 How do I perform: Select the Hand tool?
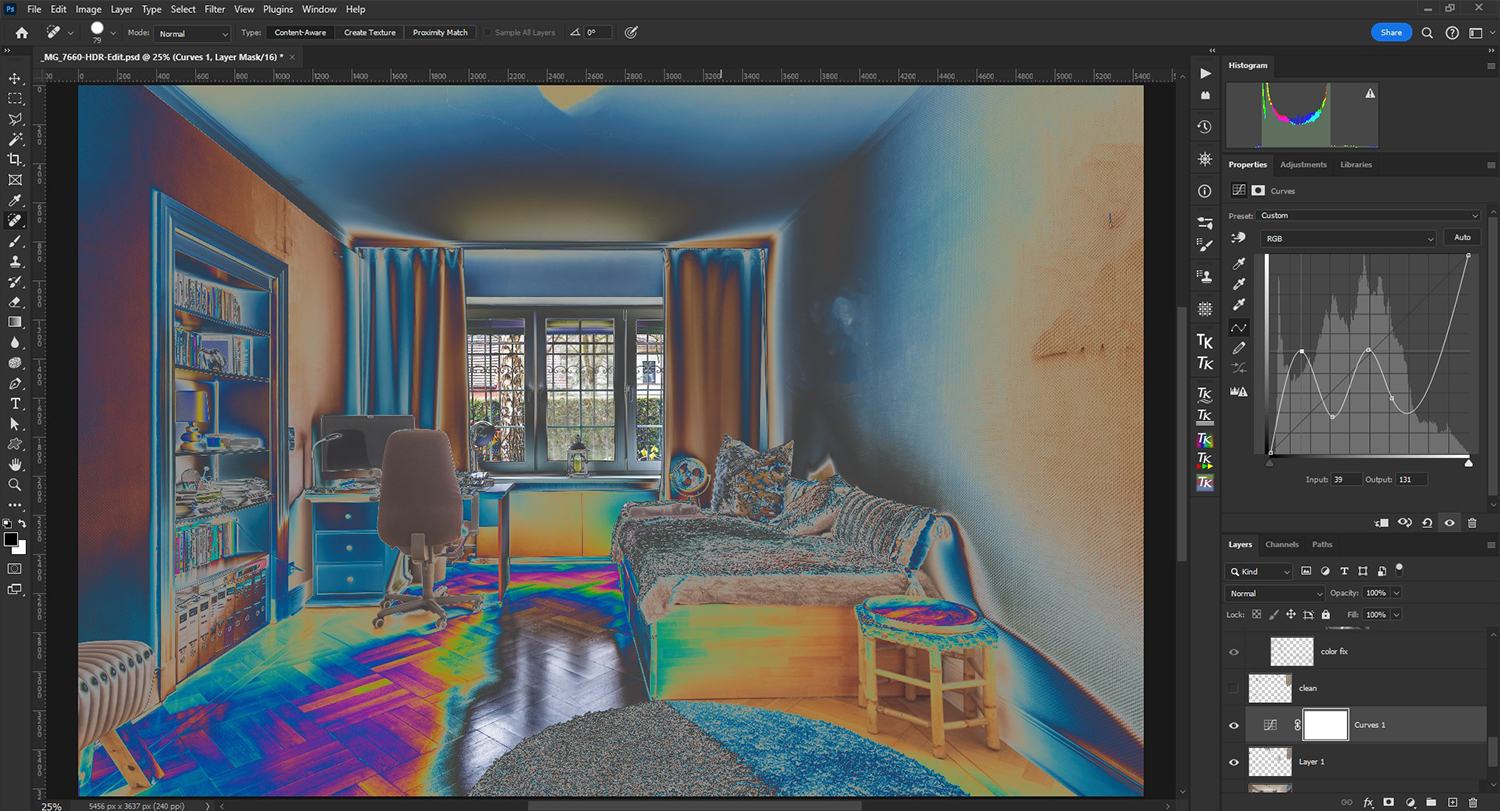(x=15, y=464)
